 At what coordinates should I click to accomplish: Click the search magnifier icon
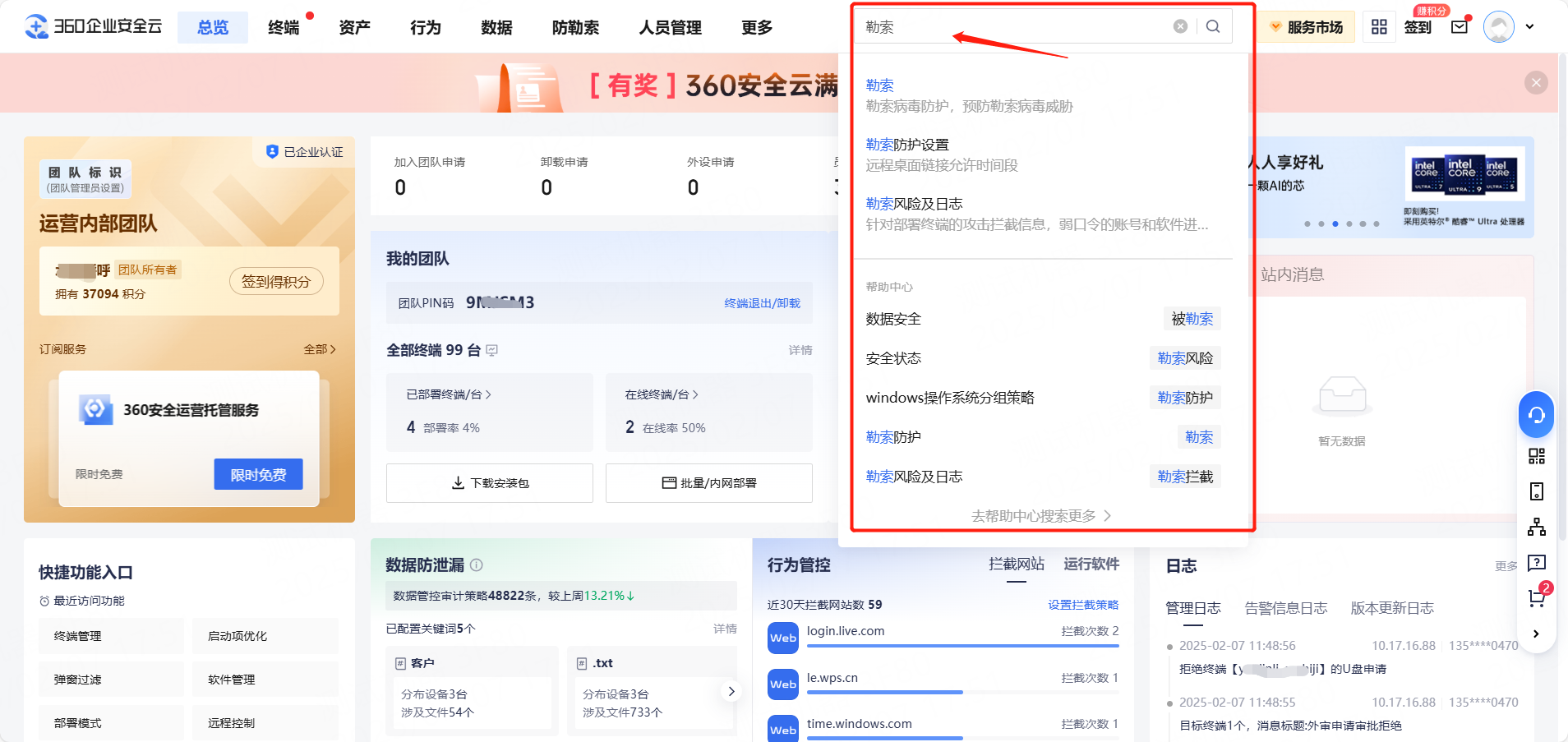click(1213, 26)
